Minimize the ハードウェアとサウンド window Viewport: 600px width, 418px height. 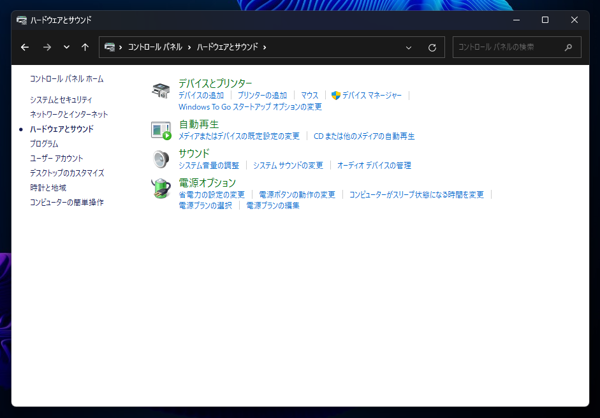pyautogui.click(x=516, y=20)
